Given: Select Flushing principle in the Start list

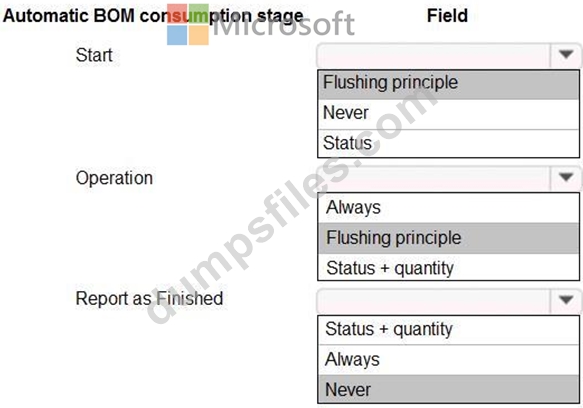Looking at the screenshot, I should coord(448,84).
